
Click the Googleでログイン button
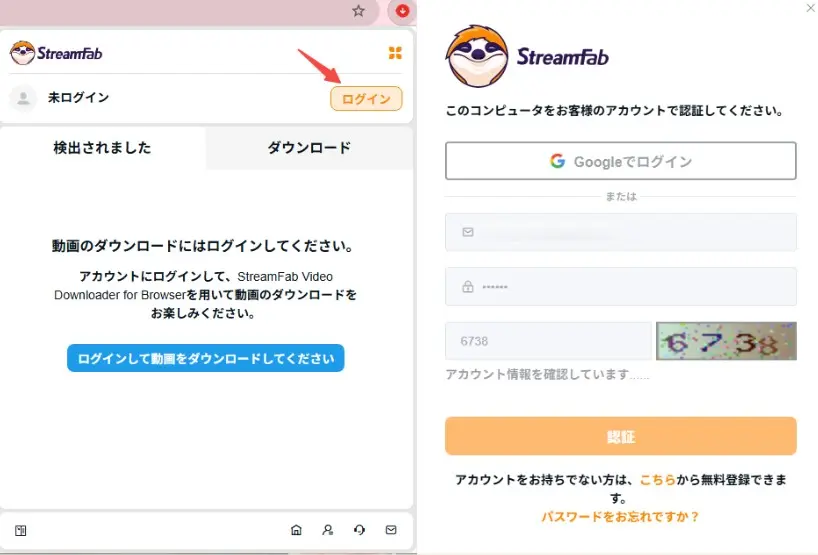pos(621,161)
